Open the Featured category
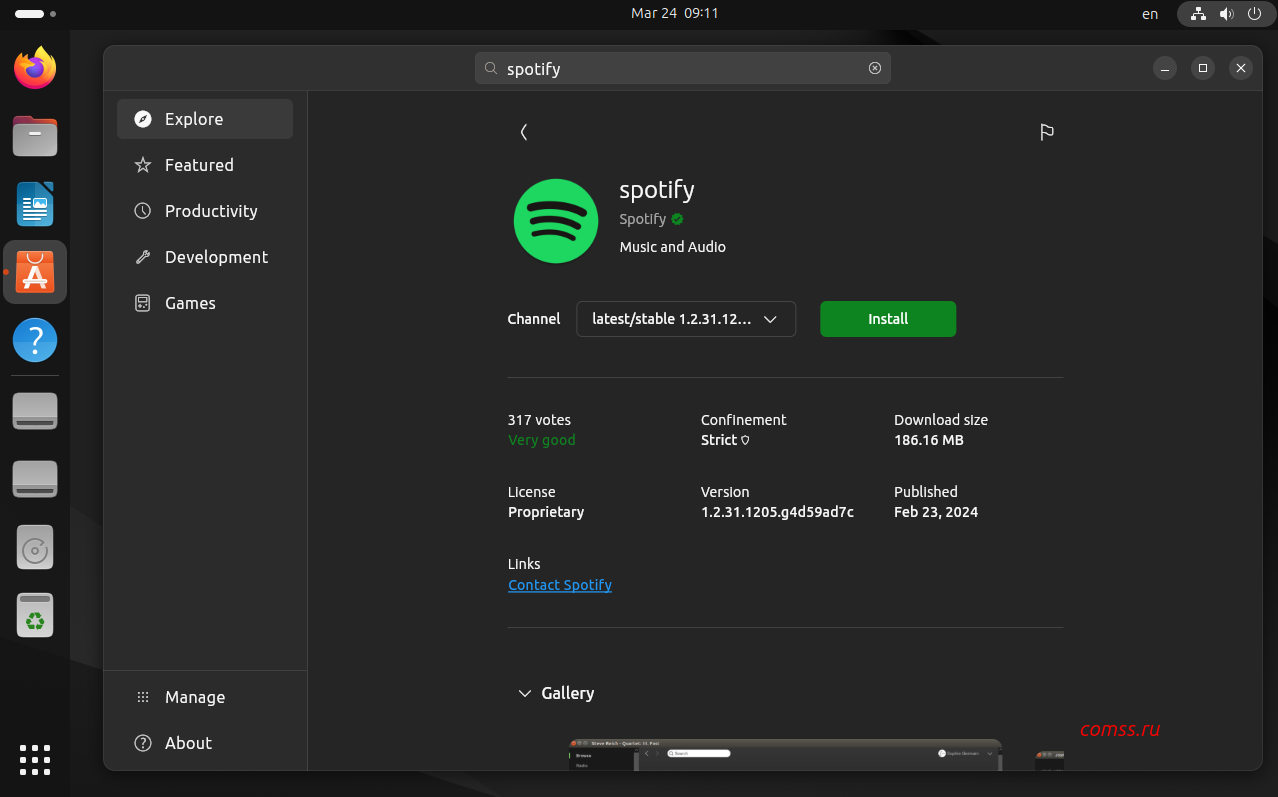The height and width of the screenshot is (797, 1278). (x=199, y=165)
